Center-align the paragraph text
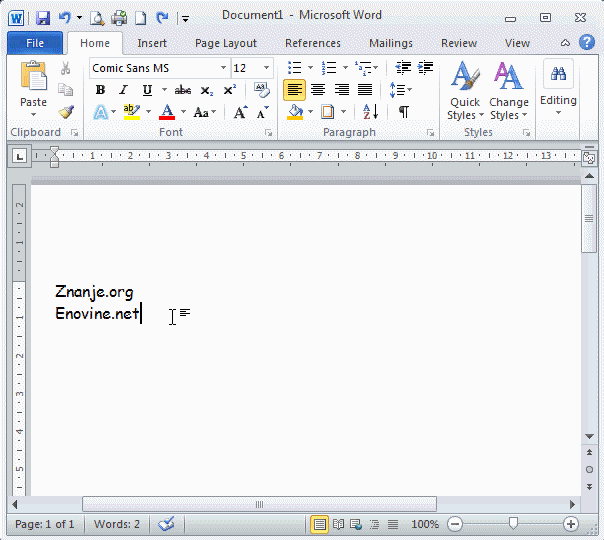This screenshot has height=540, width=604. click(318, 90)
